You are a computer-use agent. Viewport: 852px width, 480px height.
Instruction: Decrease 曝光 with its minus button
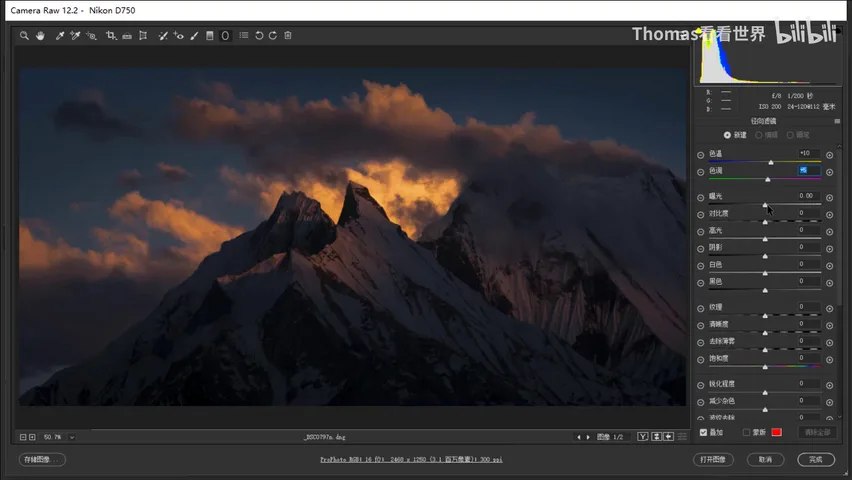pyautogui.click(x=700, y=197)
